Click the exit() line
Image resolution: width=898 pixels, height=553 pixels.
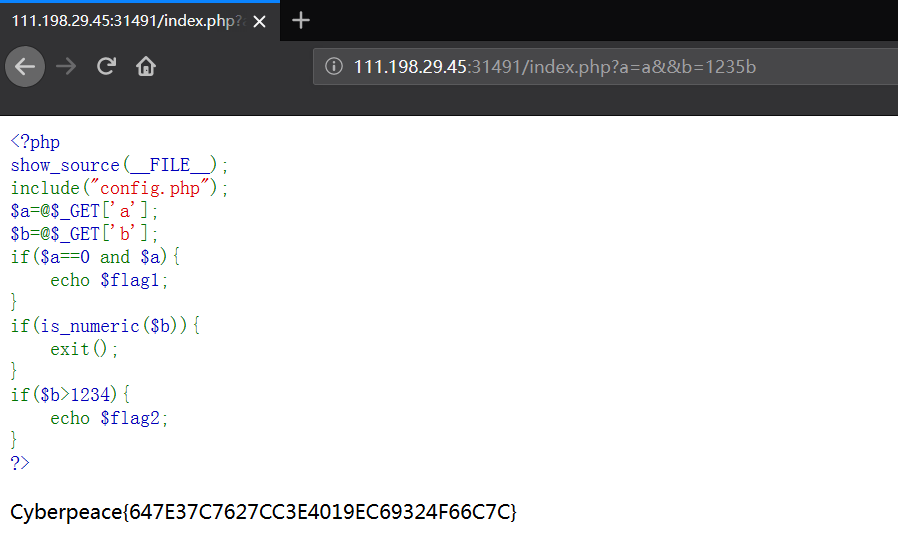click(84, 349)
